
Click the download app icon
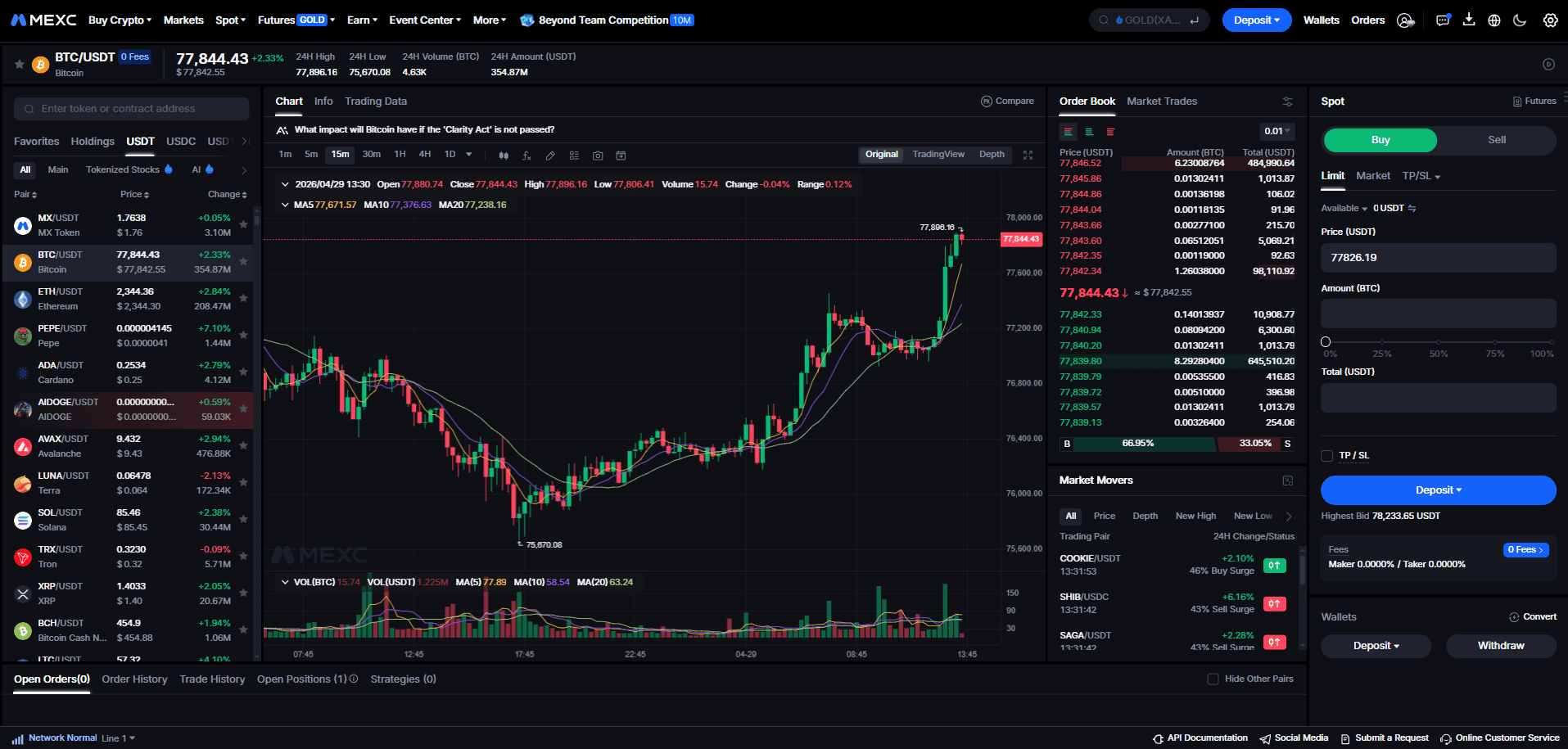(1469, 20)
